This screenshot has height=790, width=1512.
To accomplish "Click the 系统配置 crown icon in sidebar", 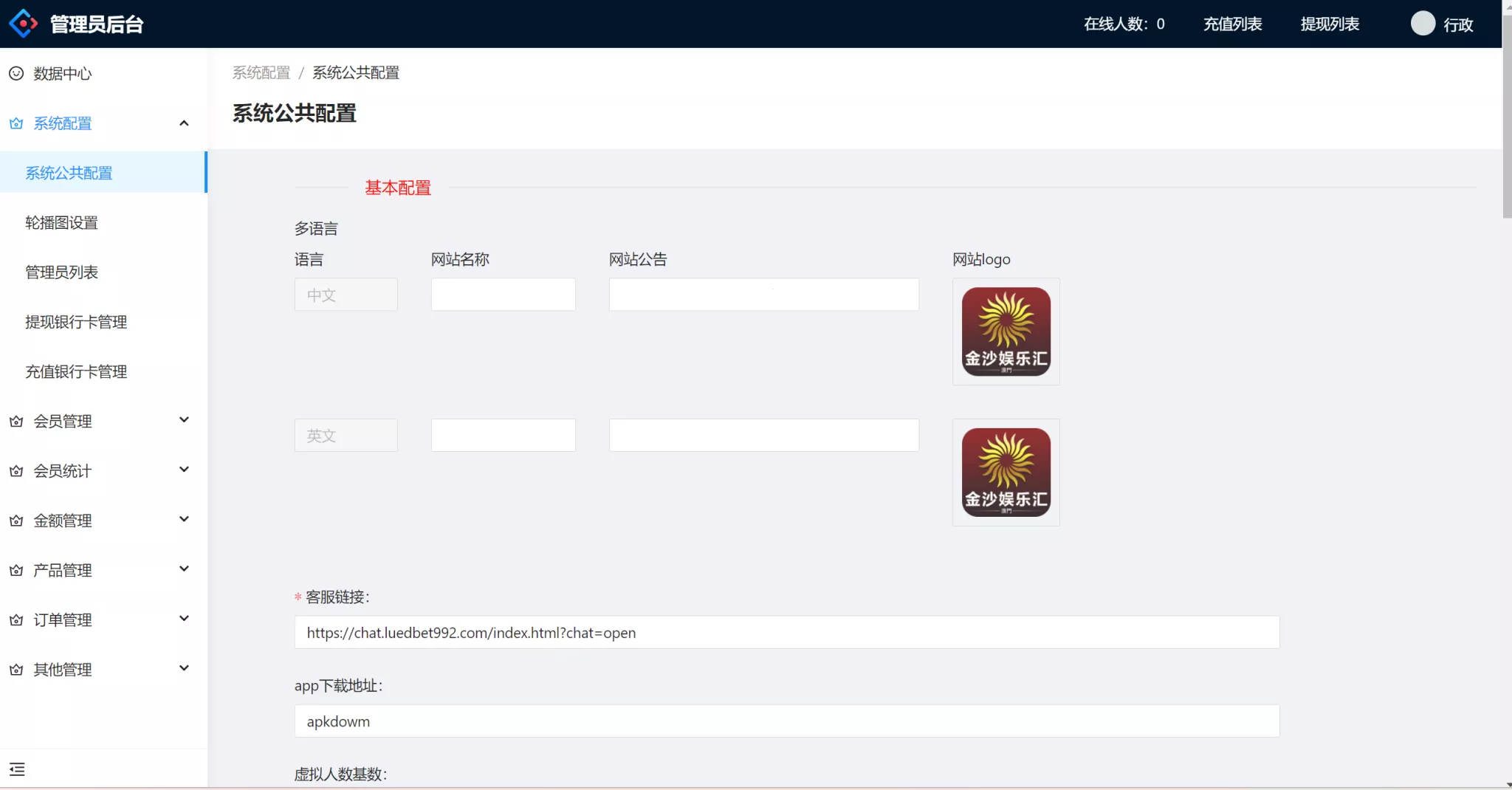I will click(x=16, y=123).
